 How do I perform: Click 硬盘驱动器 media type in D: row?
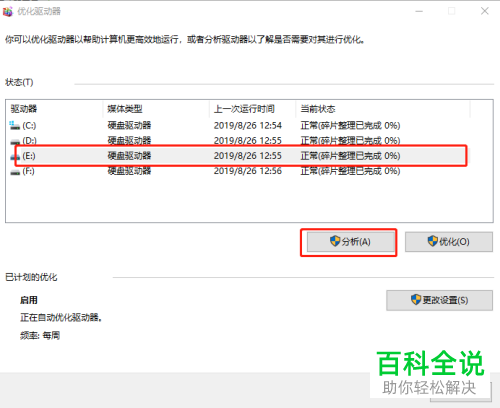[129, 141]
